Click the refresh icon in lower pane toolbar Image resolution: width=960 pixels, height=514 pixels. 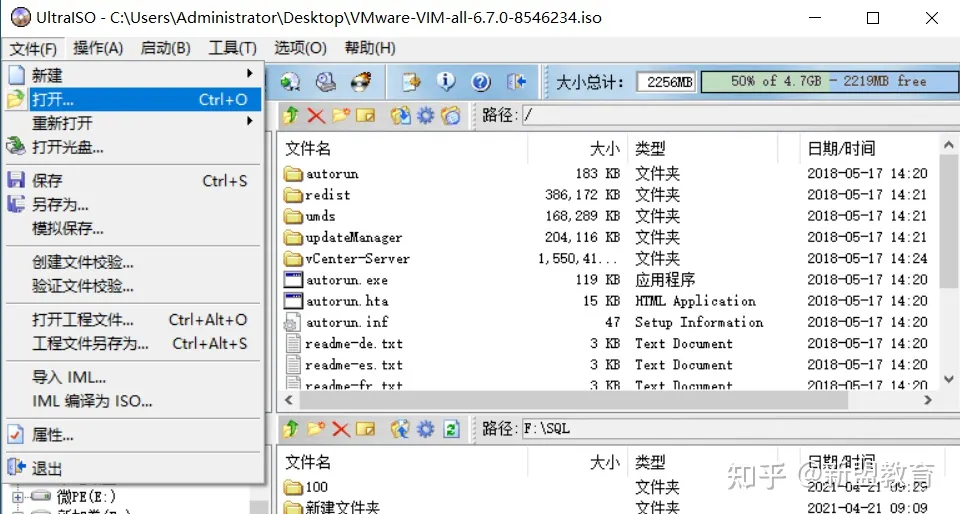pyautogui.click(x=452, y=429)
